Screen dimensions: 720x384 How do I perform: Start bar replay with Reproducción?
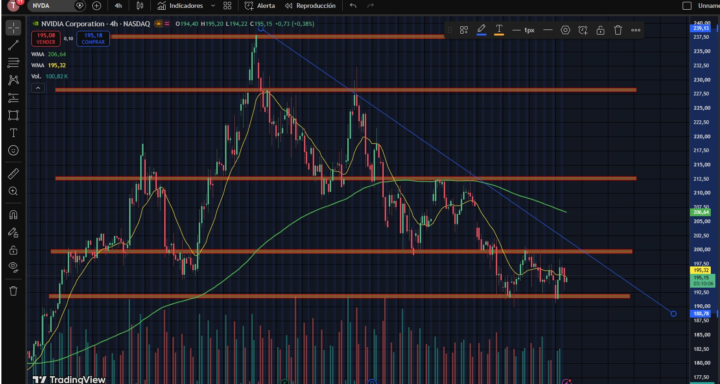click(x=310, y=6)
